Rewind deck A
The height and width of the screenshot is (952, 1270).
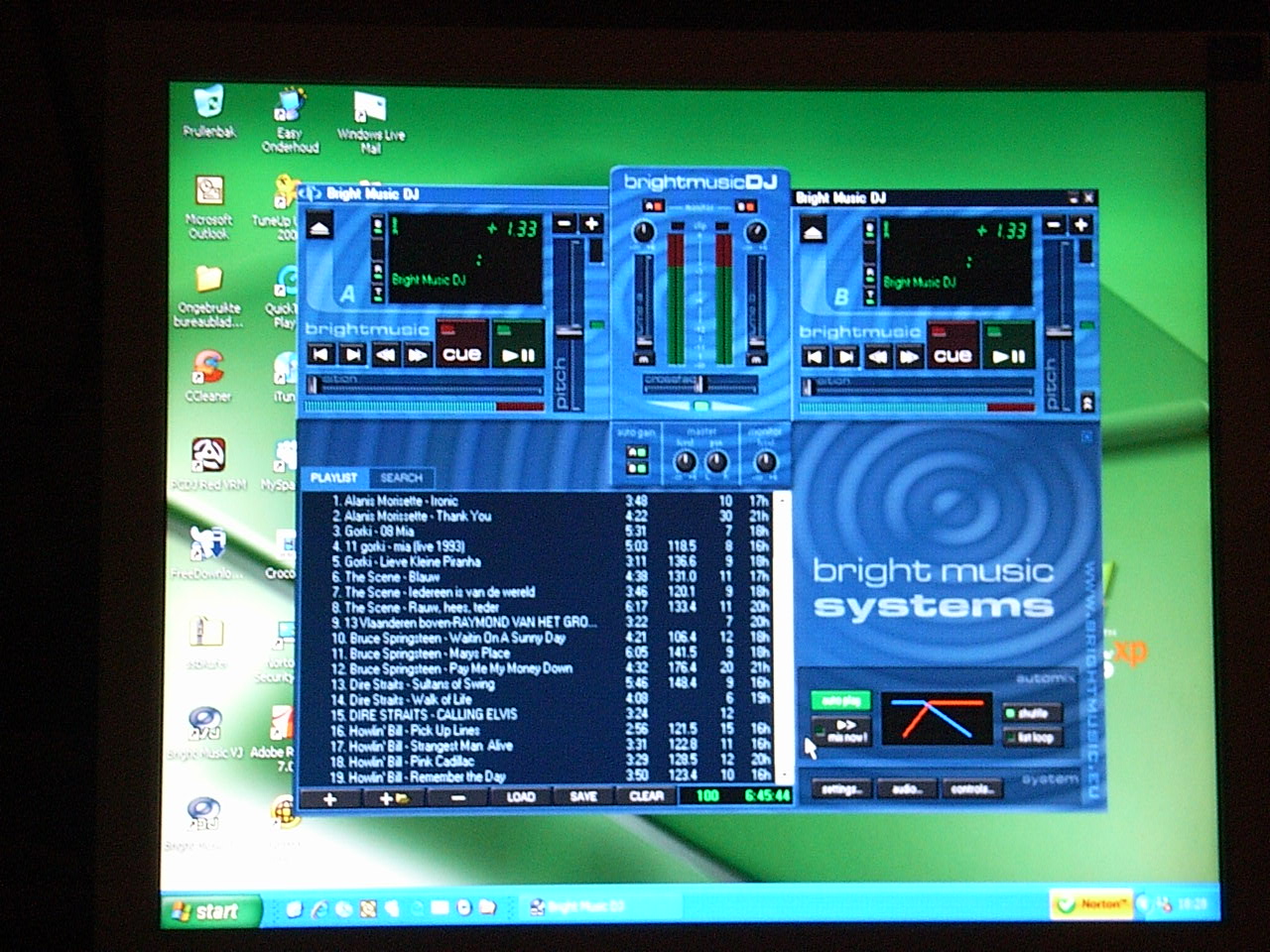click(385, 354)
